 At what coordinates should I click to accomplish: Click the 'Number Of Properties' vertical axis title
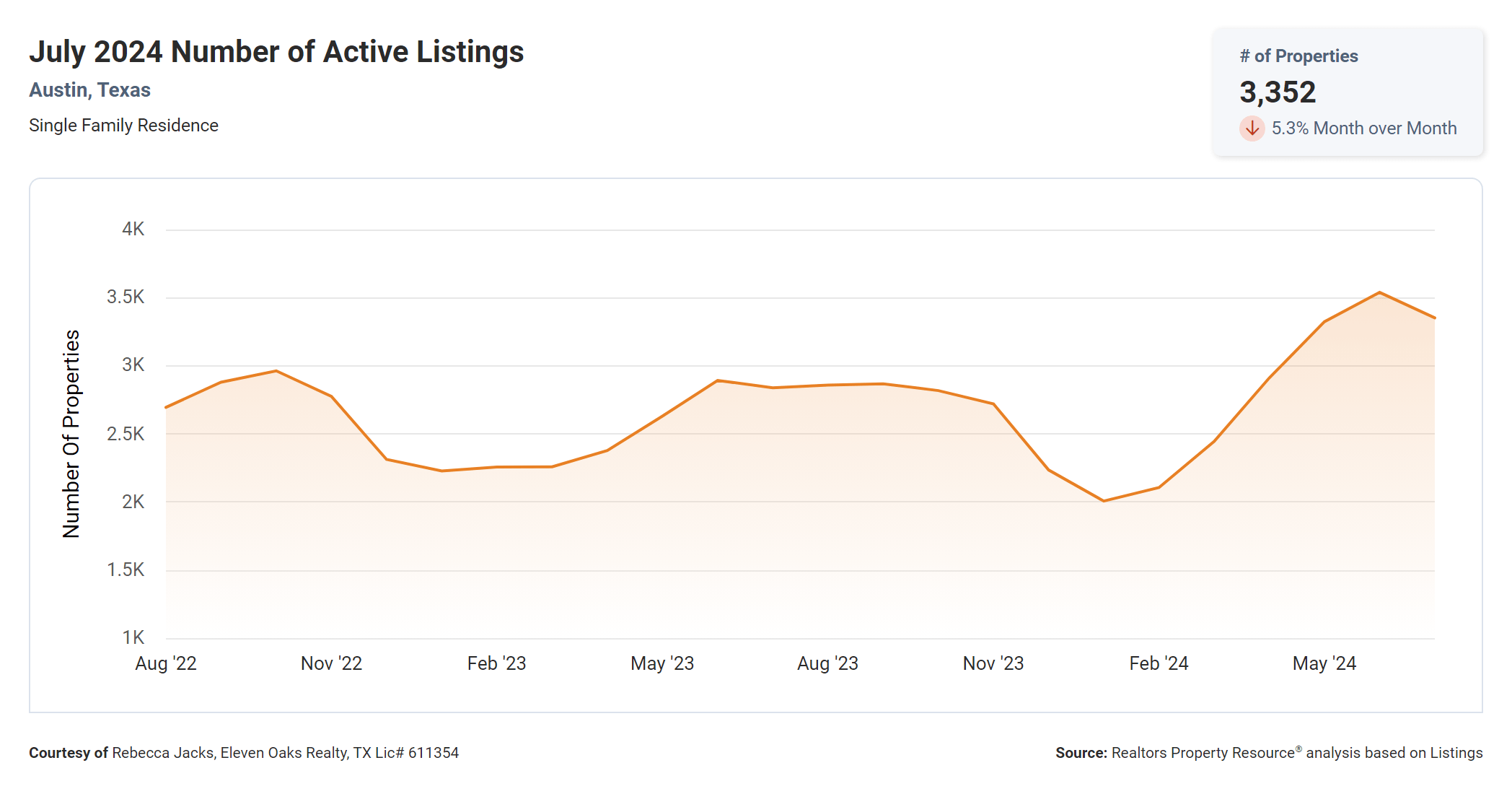click(x=71, y=434)
